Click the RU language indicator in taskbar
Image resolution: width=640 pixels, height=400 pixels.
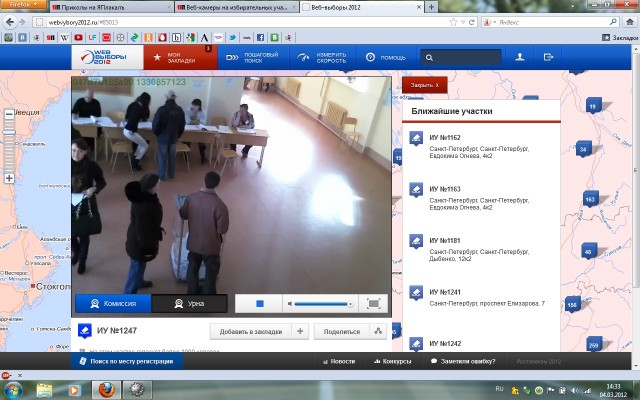point(500,389)
